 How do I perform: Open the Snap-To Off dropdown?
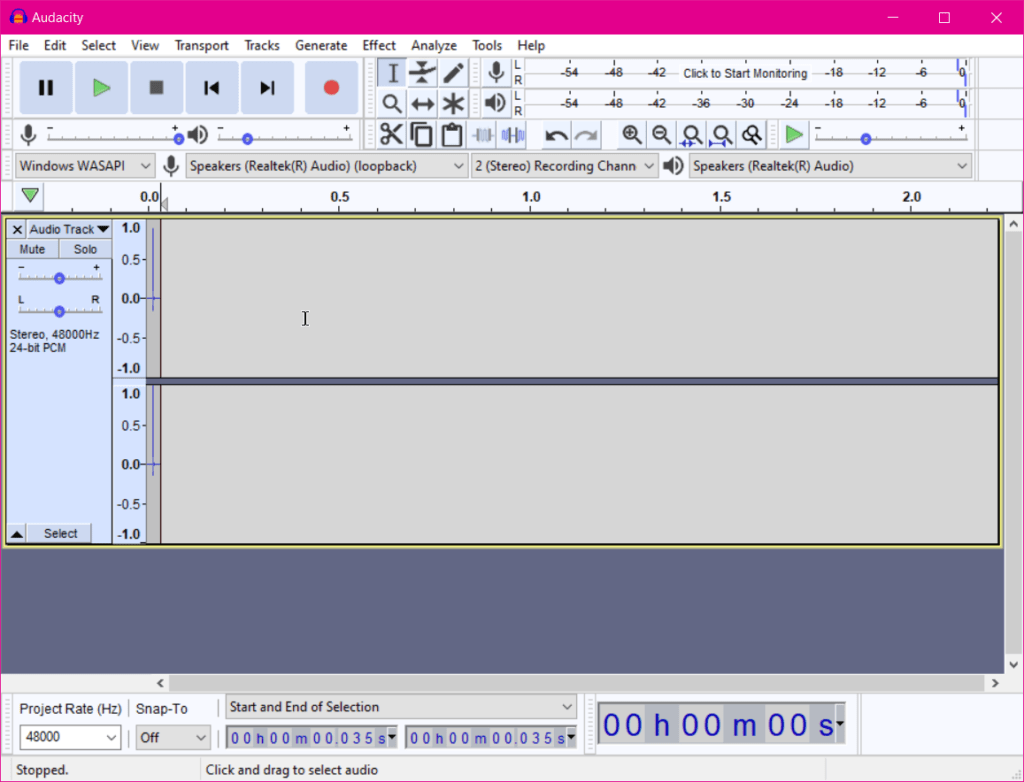[173, 738]
